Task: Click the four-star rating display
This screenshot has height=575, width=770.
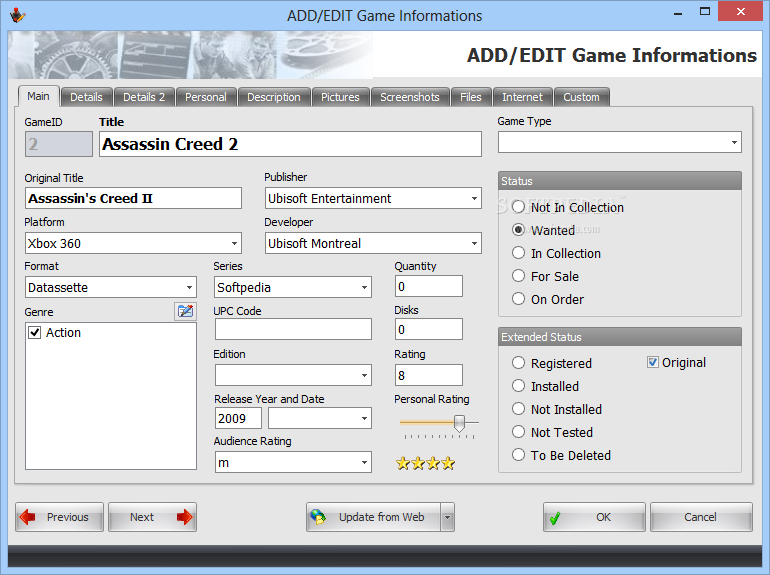Action: (425, 463)
